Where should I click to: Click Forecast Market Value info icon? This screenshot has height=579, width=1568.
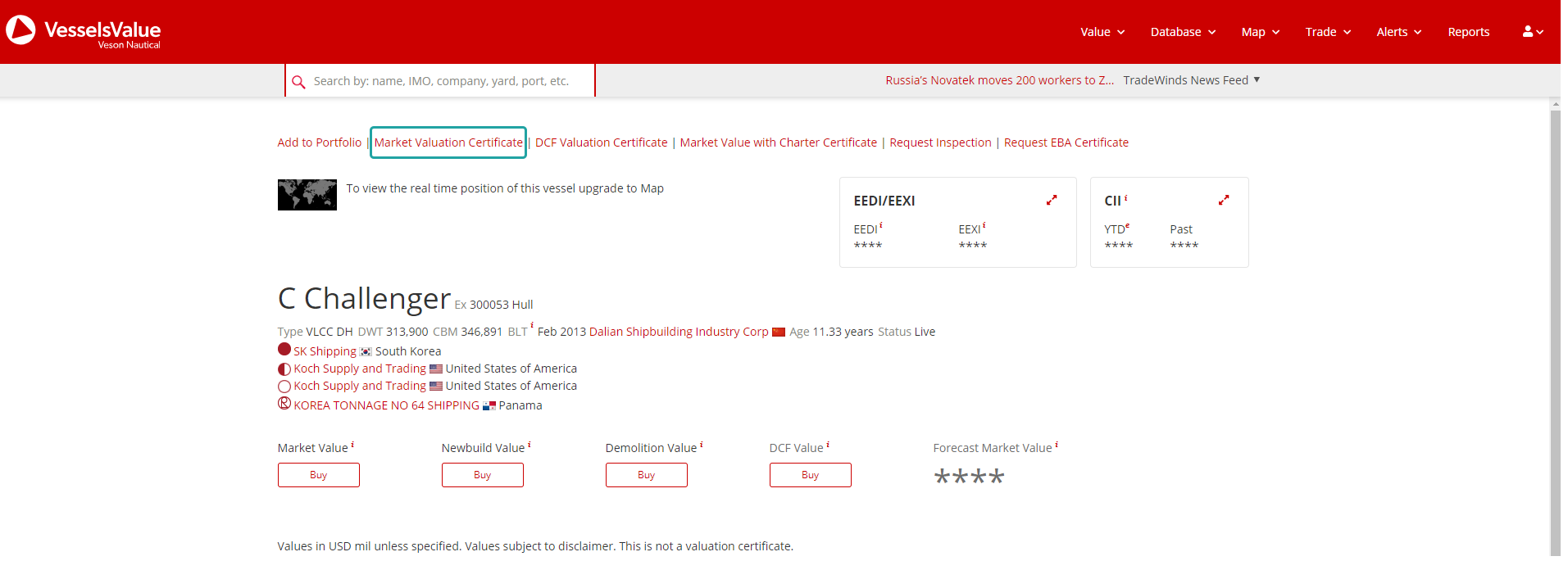(x=1057, y=445)
